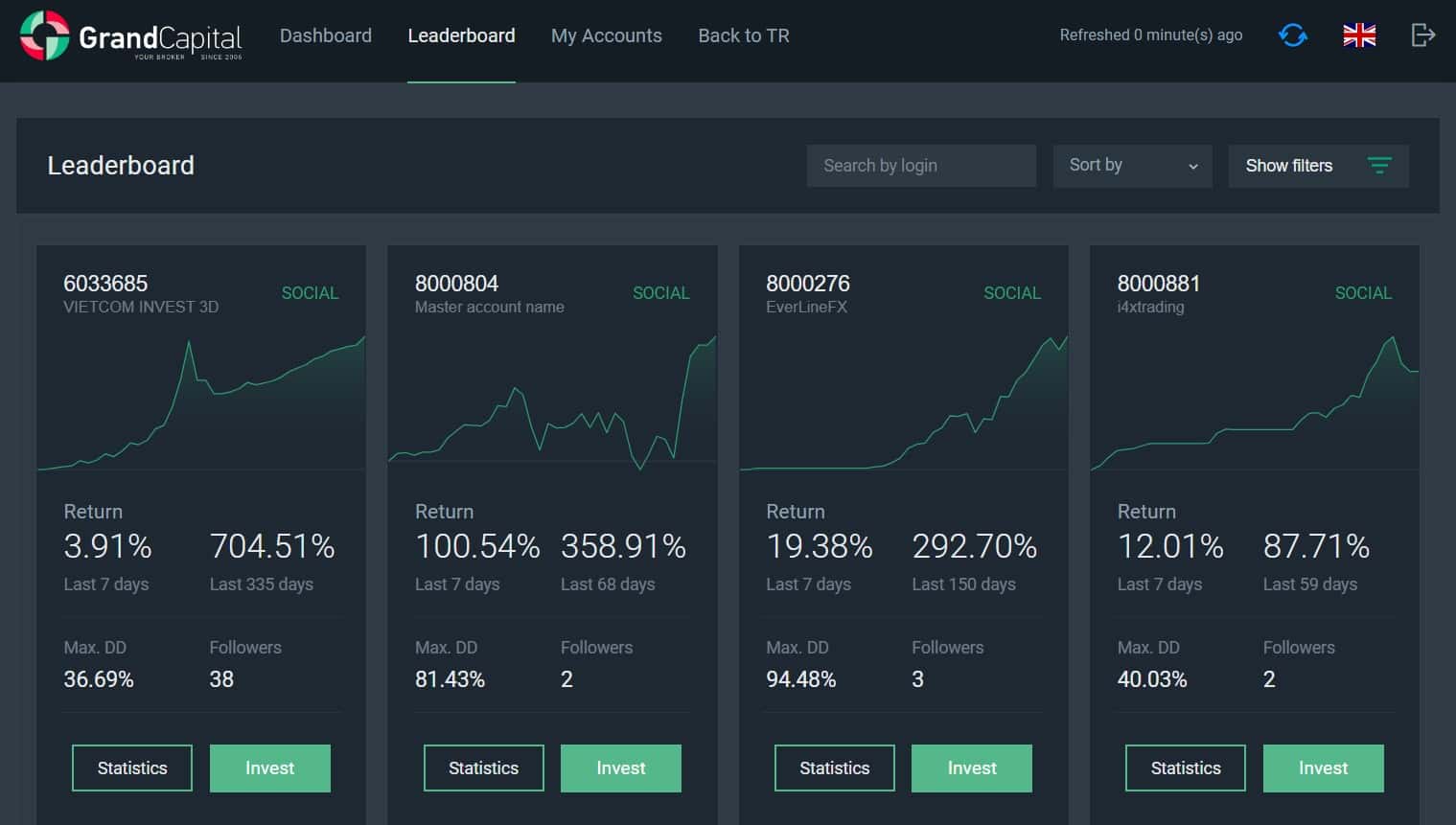Click the 81.43% Max. DD value
Viewport: 1456px width, 825px height.
(450, 679)
